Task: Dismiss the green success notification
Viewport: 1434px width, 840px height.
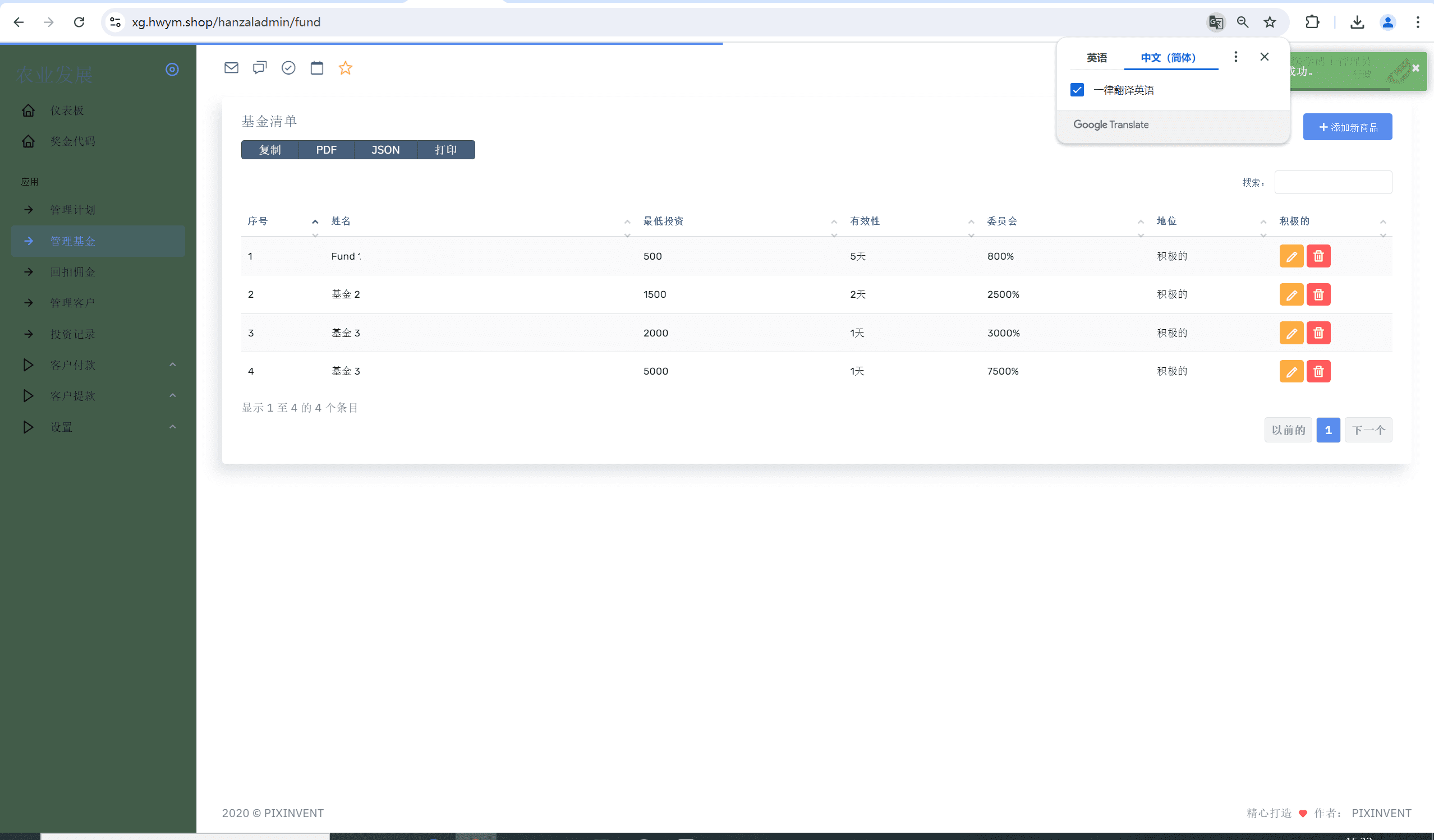Action: [1416, 68]
